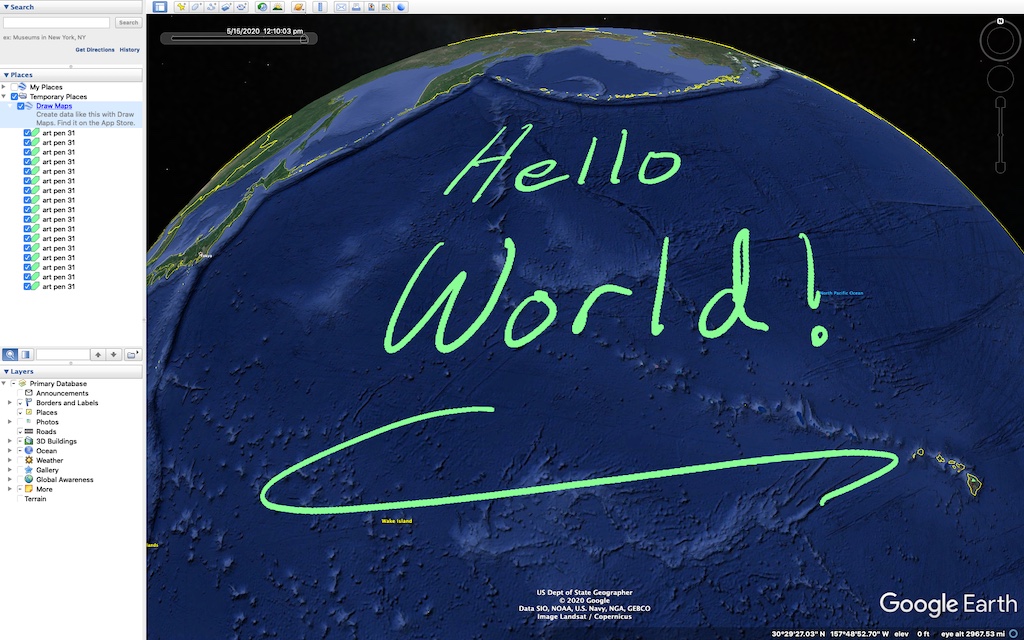Click the Gallery star icon in Layers
The height and width of the screenshot is (640, 1024).
29,470
